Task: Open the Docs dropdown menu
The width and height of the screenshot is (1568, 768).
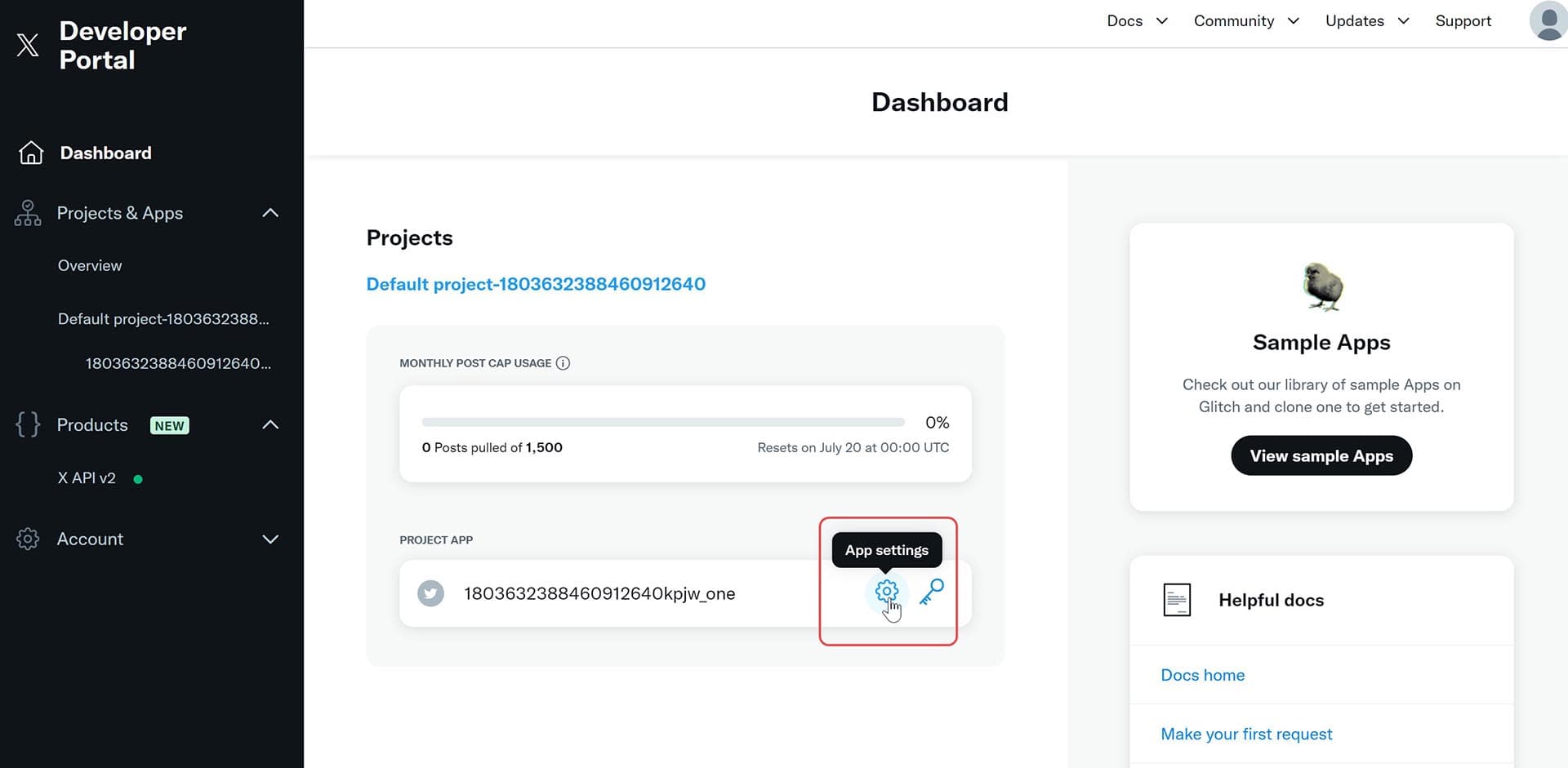Action: [1136, 21]
